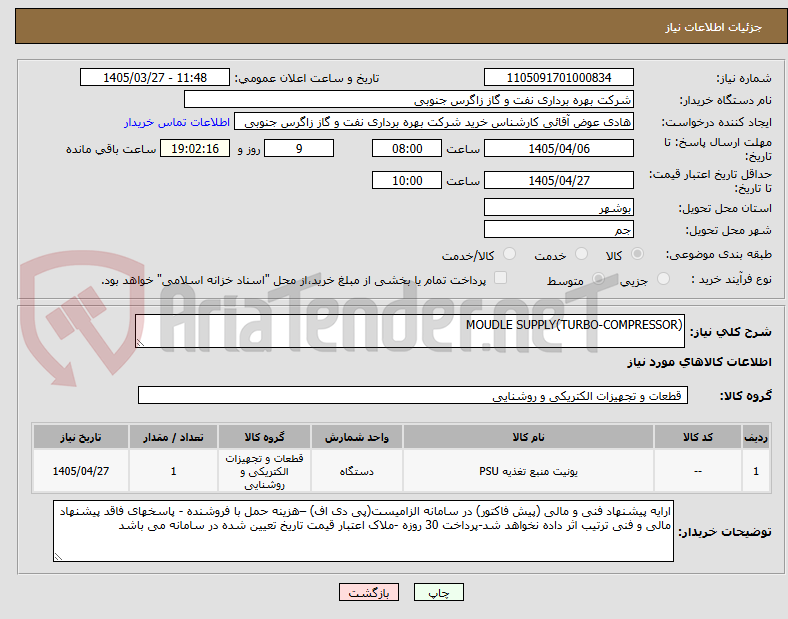Click the goods group field قطعات و تجهیزات الکتریکی
The height and width of the screenshot is (619, 788).
pyautogui.click(x=413, y=395)
